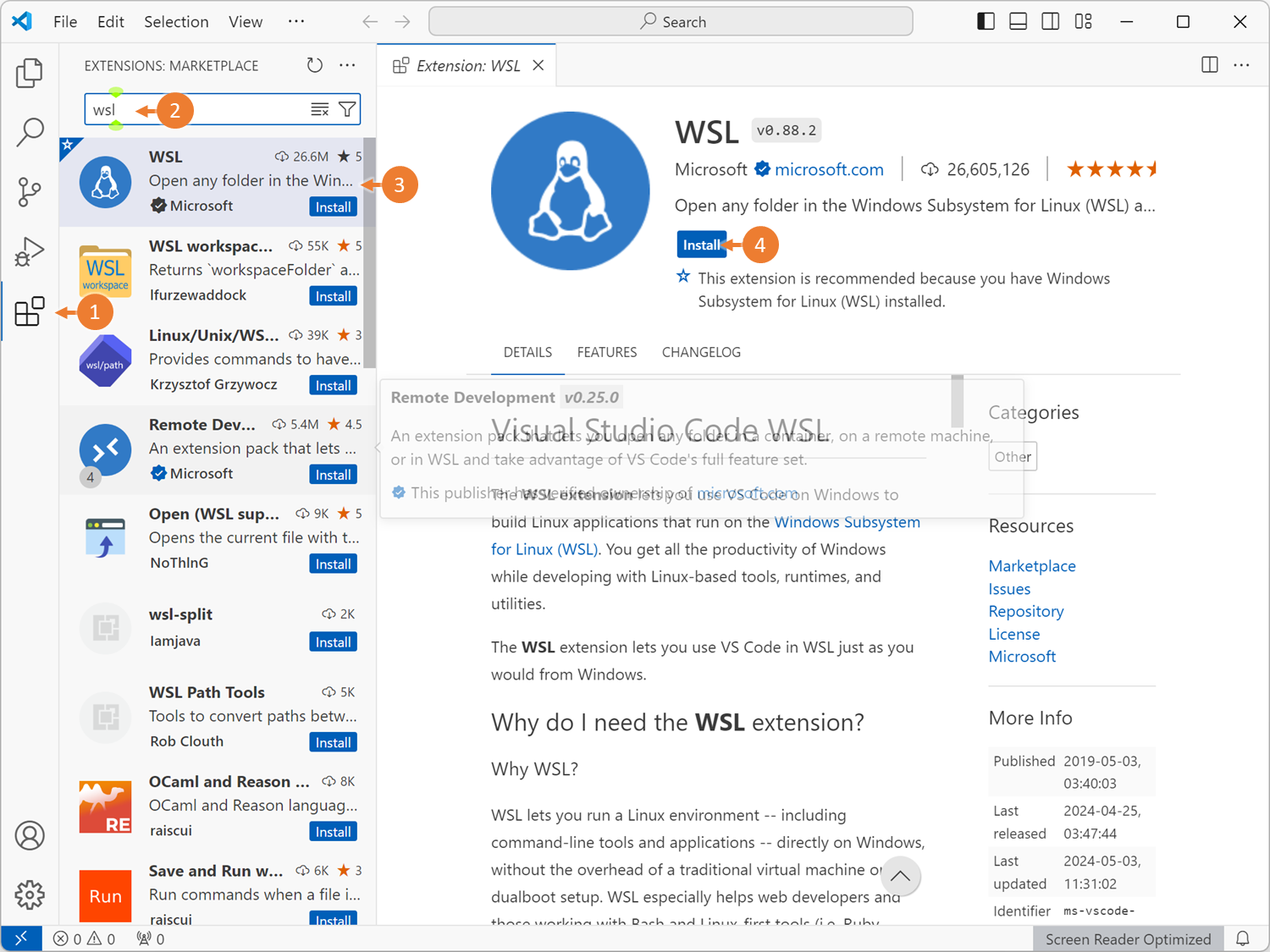Click the Remote window indicator in status bar
The height and width of the screenshot is (952, 1270).
[x=21, y=938]
